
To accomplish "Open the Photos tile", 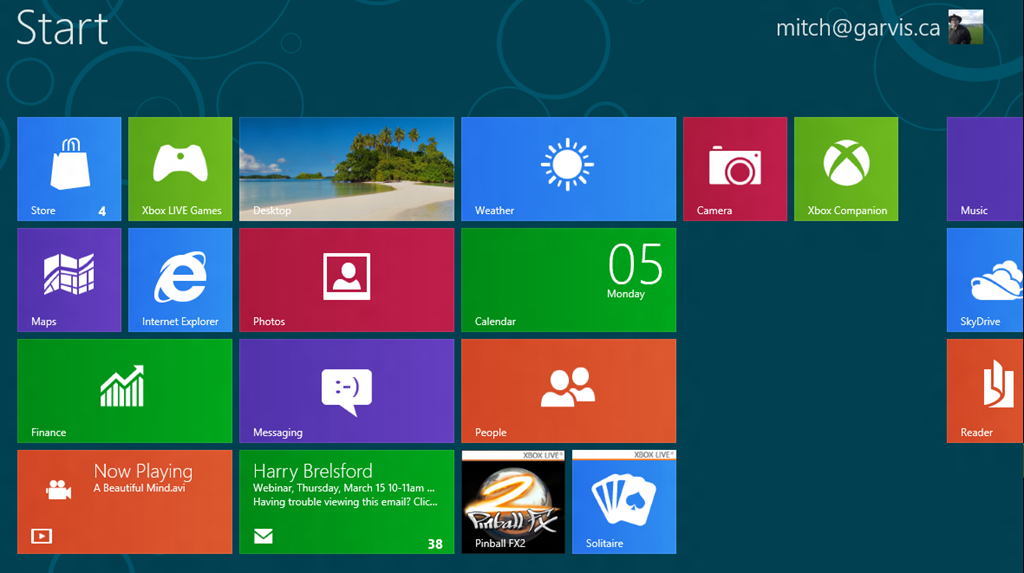I will [346, 279].
